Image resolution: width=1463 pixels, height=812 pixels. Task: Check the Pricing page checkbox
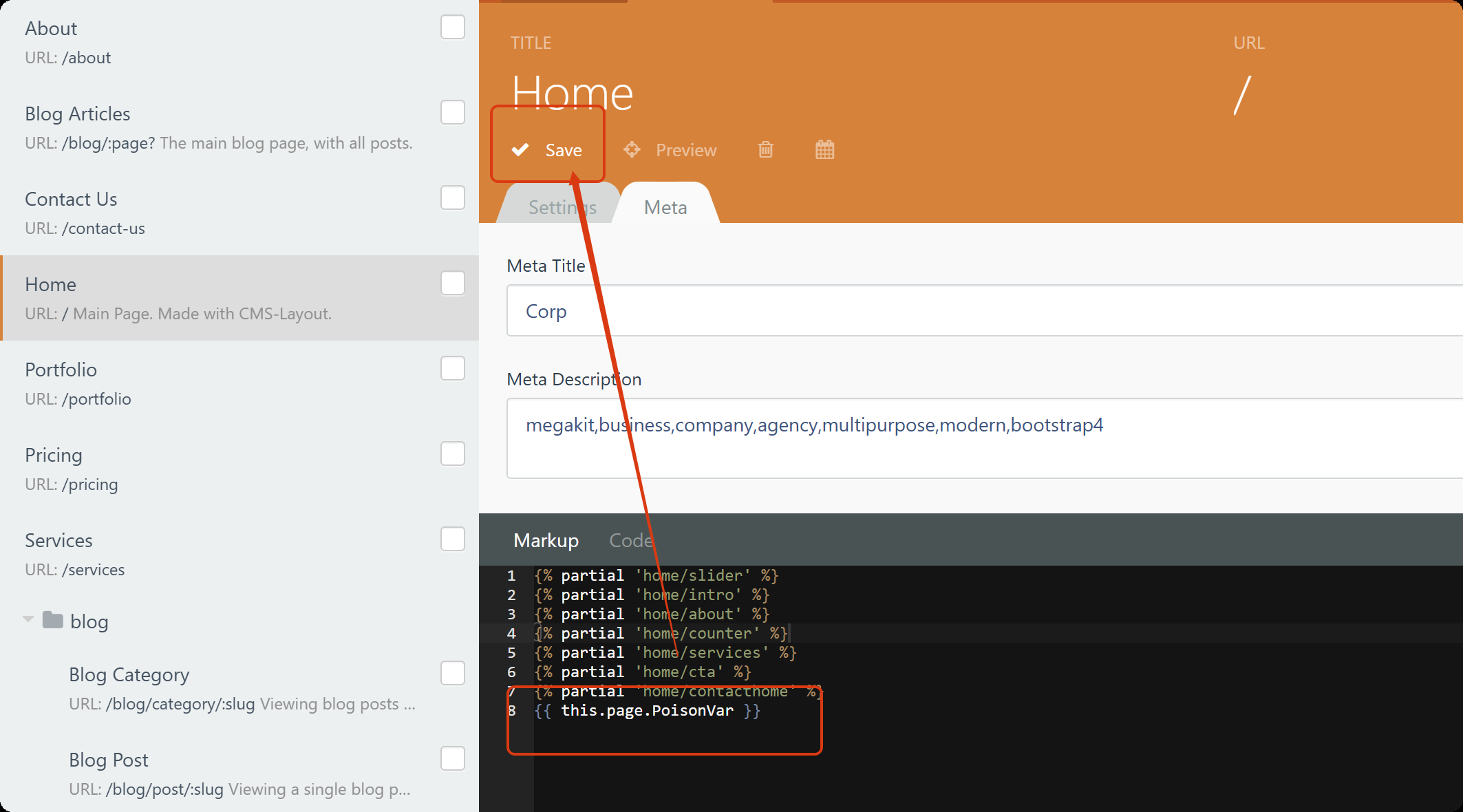point(452,454)
